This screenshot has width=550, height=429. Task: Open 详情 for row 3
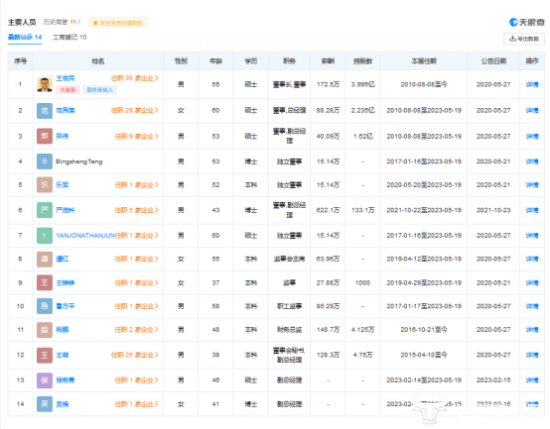(x=532, y=136)
